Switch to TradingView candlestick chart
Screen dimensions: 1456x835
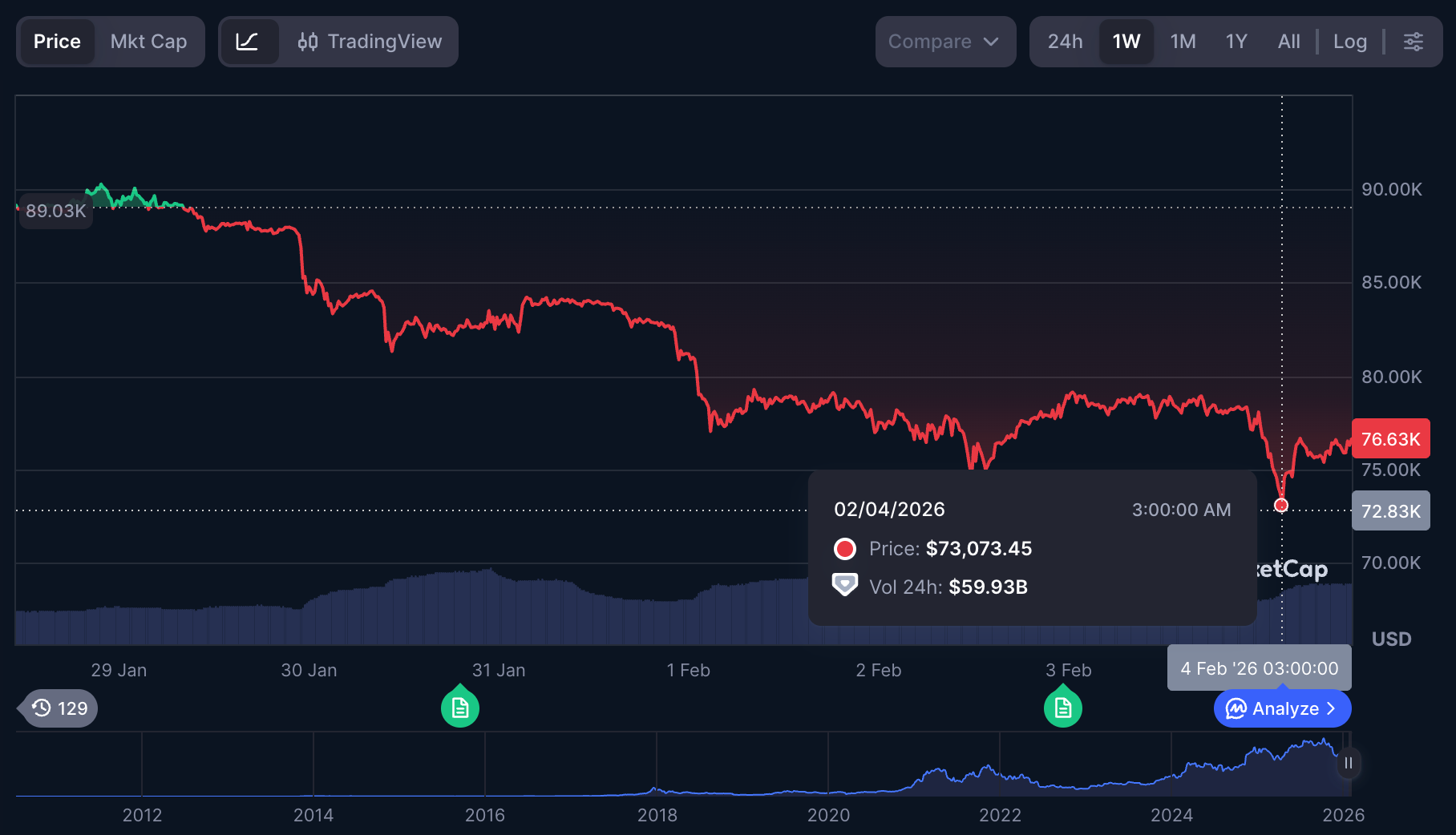click(x=370, y=42)
